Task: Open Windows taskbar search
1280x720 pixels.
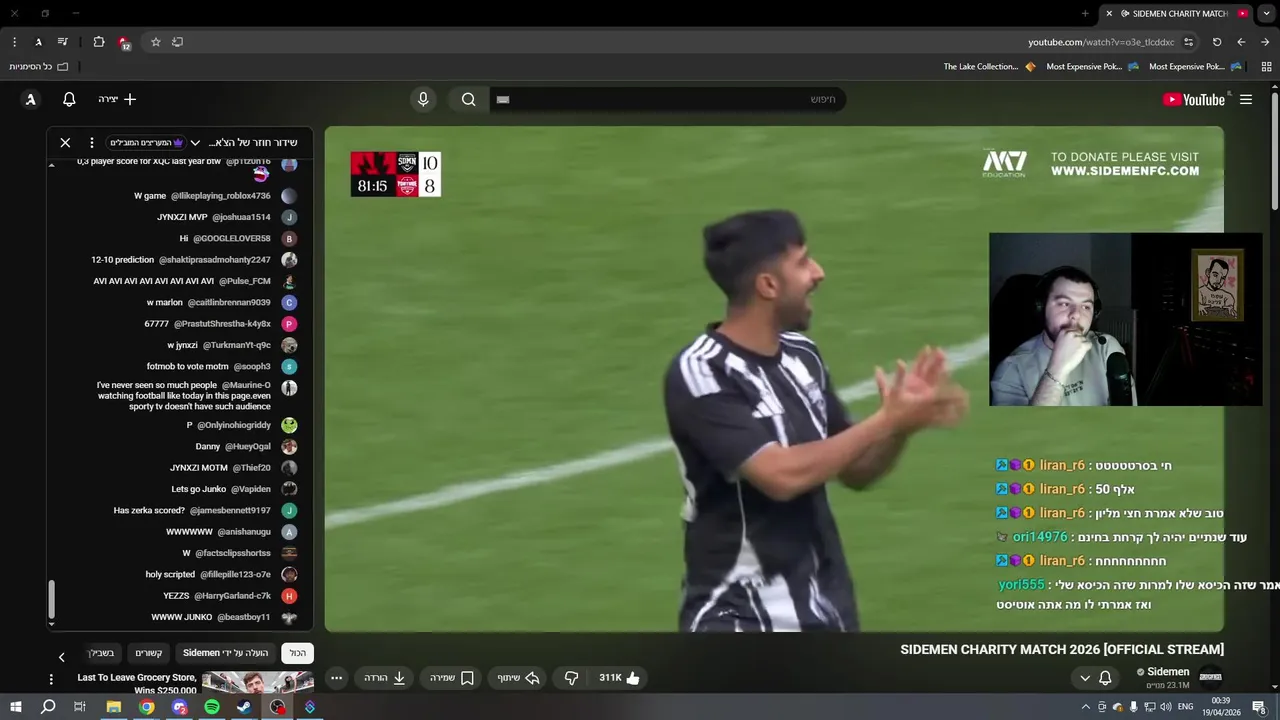Action: click(x=48, y=707)
